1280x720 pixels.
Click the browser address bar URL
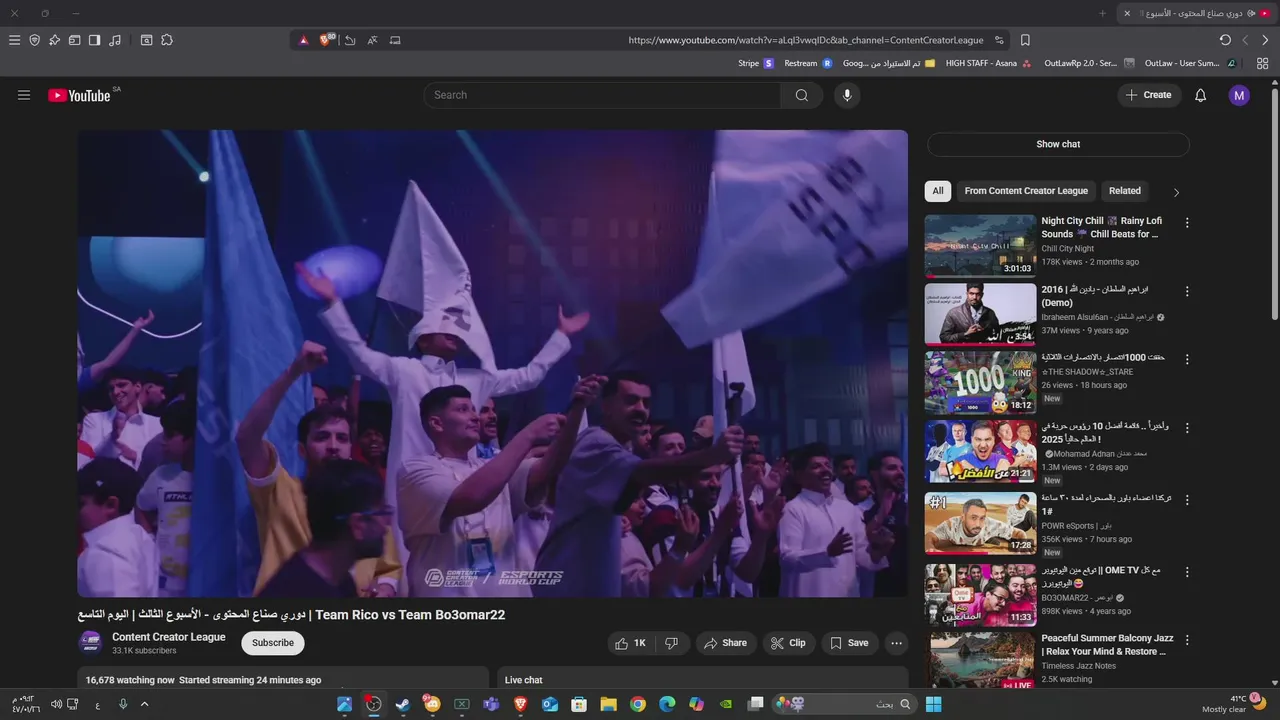pyautogui.click(x=805, y=40)
